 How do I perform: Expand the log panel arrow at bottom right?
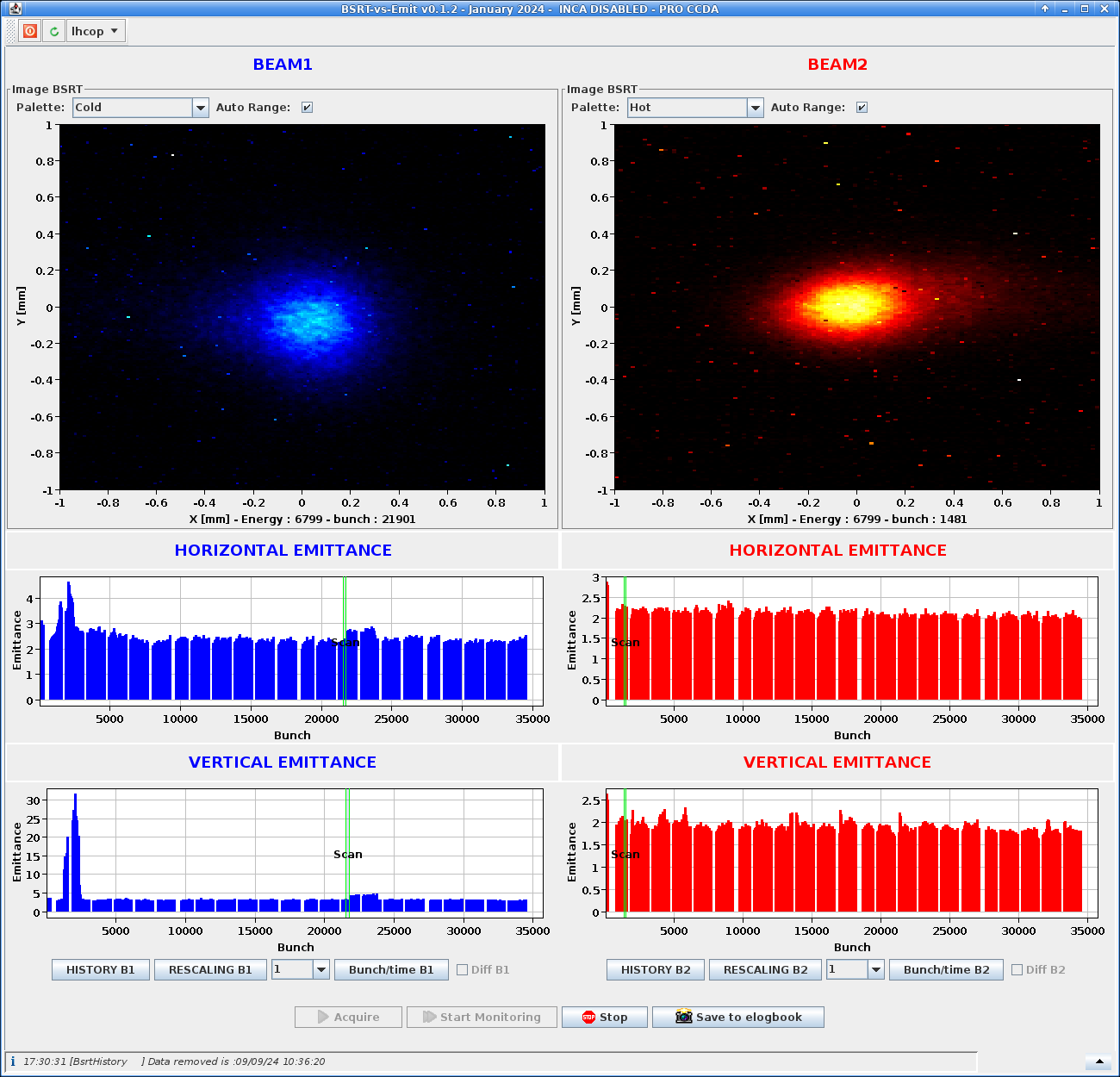1098,1061
